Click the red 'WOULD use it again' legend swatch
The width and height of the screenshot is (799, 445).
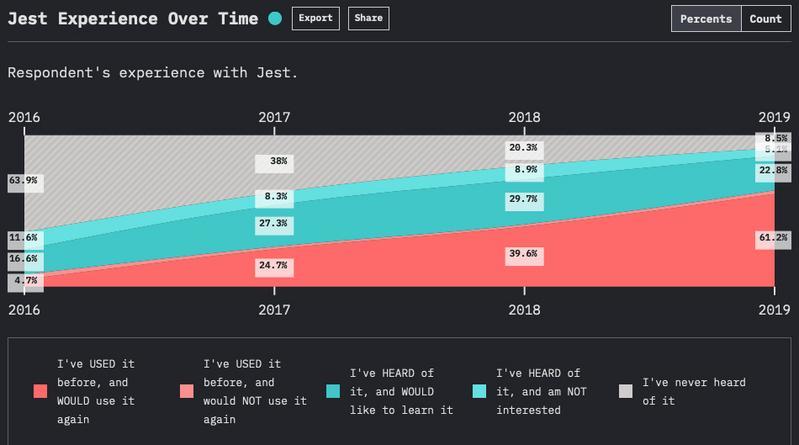[x=40, y=391]
